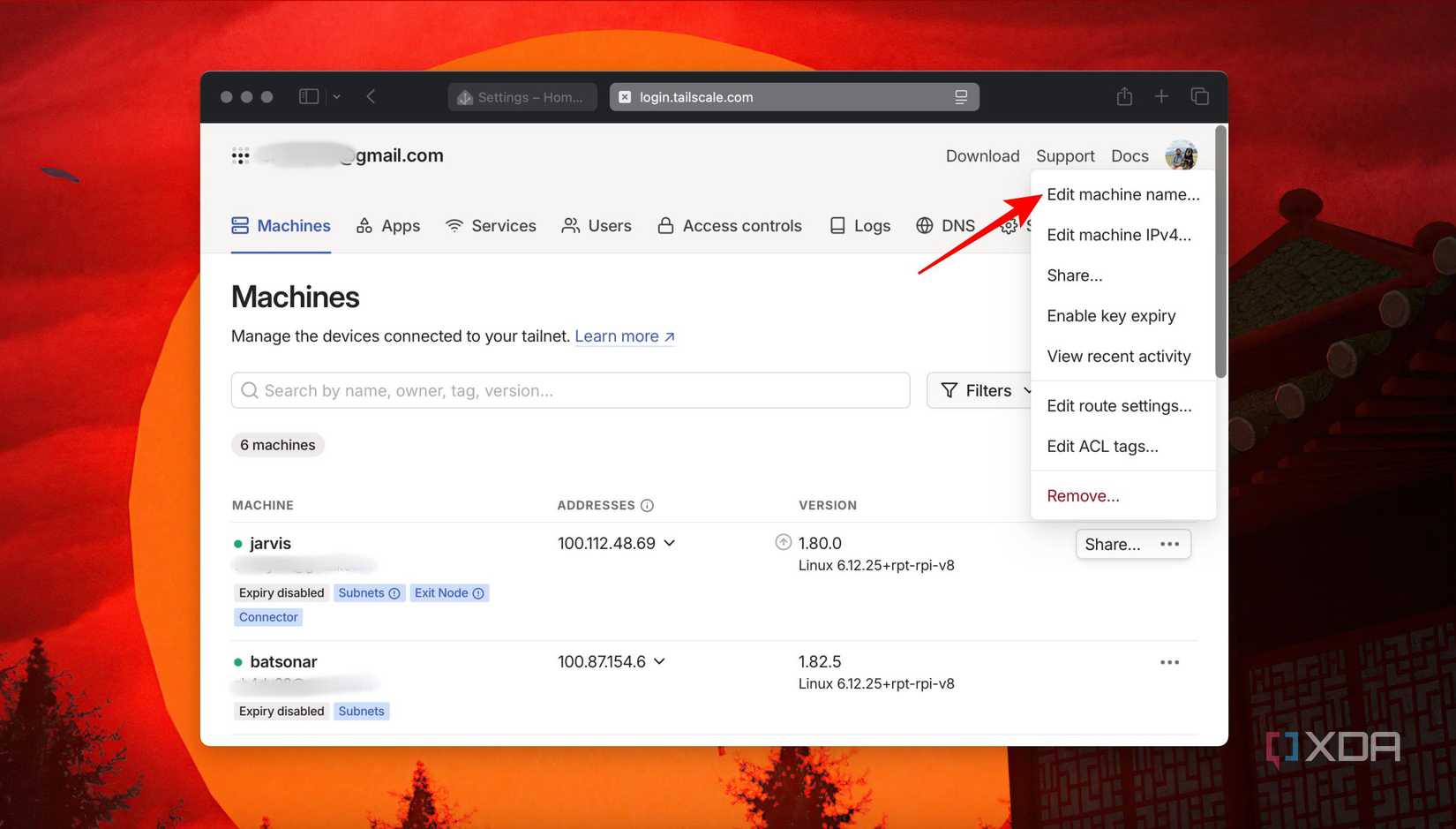The image size is (1456, 829).
Task: Select the settings gear icon in the navigation
Action: pos(1009,226)
